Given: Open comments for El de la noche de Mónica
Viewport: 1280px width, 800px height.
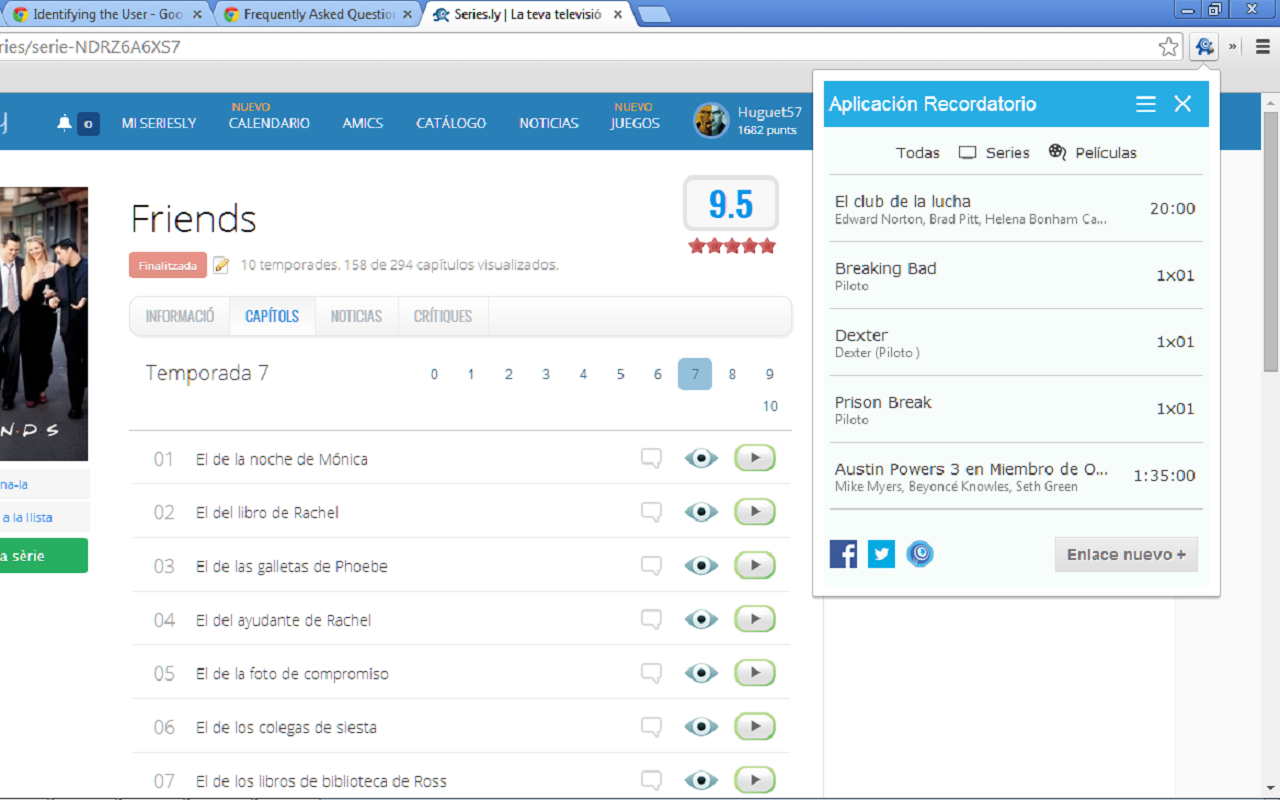Looking at the screenshot, I should click(651, 458).
